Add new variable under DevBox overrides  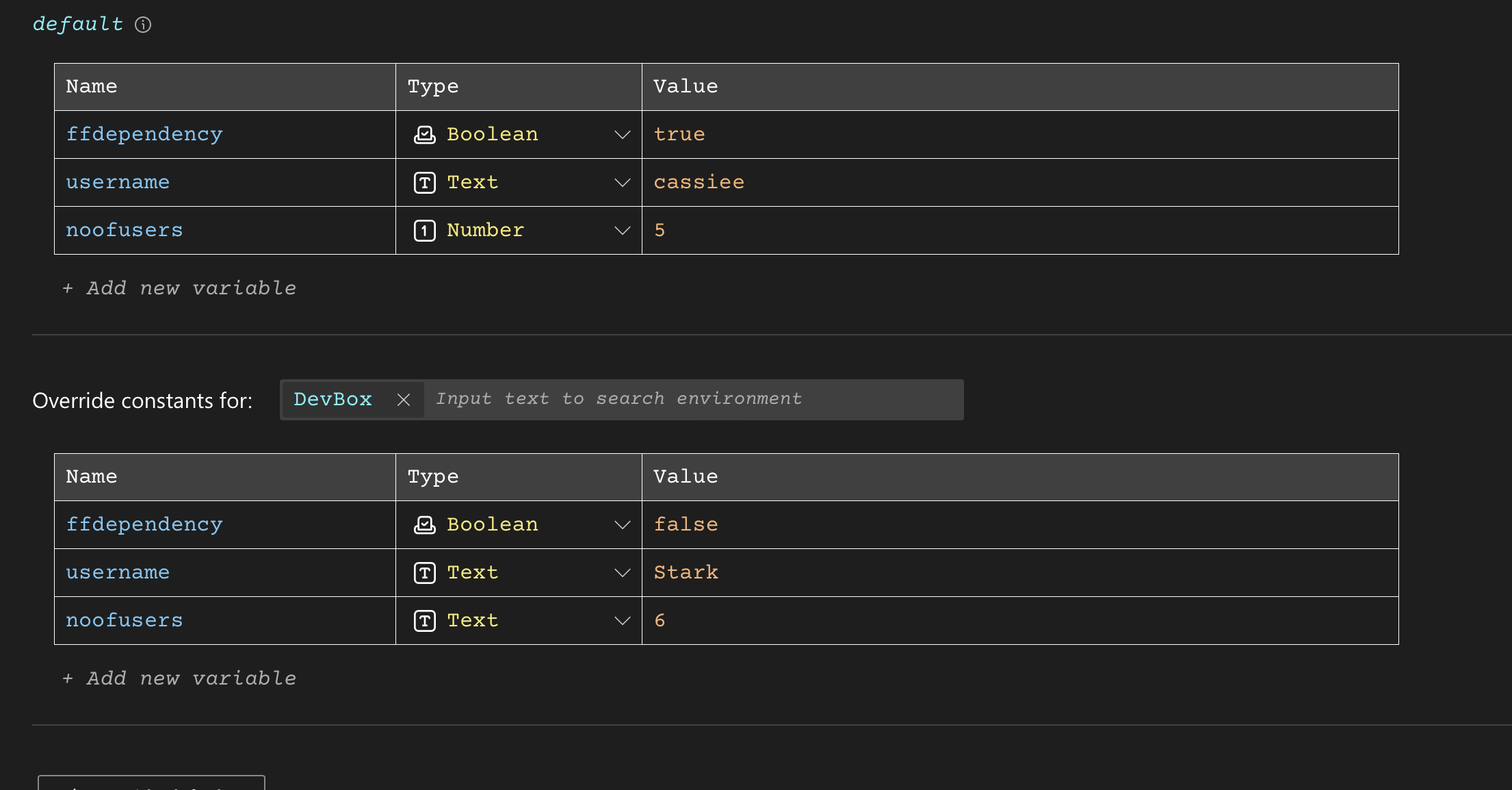179,678
